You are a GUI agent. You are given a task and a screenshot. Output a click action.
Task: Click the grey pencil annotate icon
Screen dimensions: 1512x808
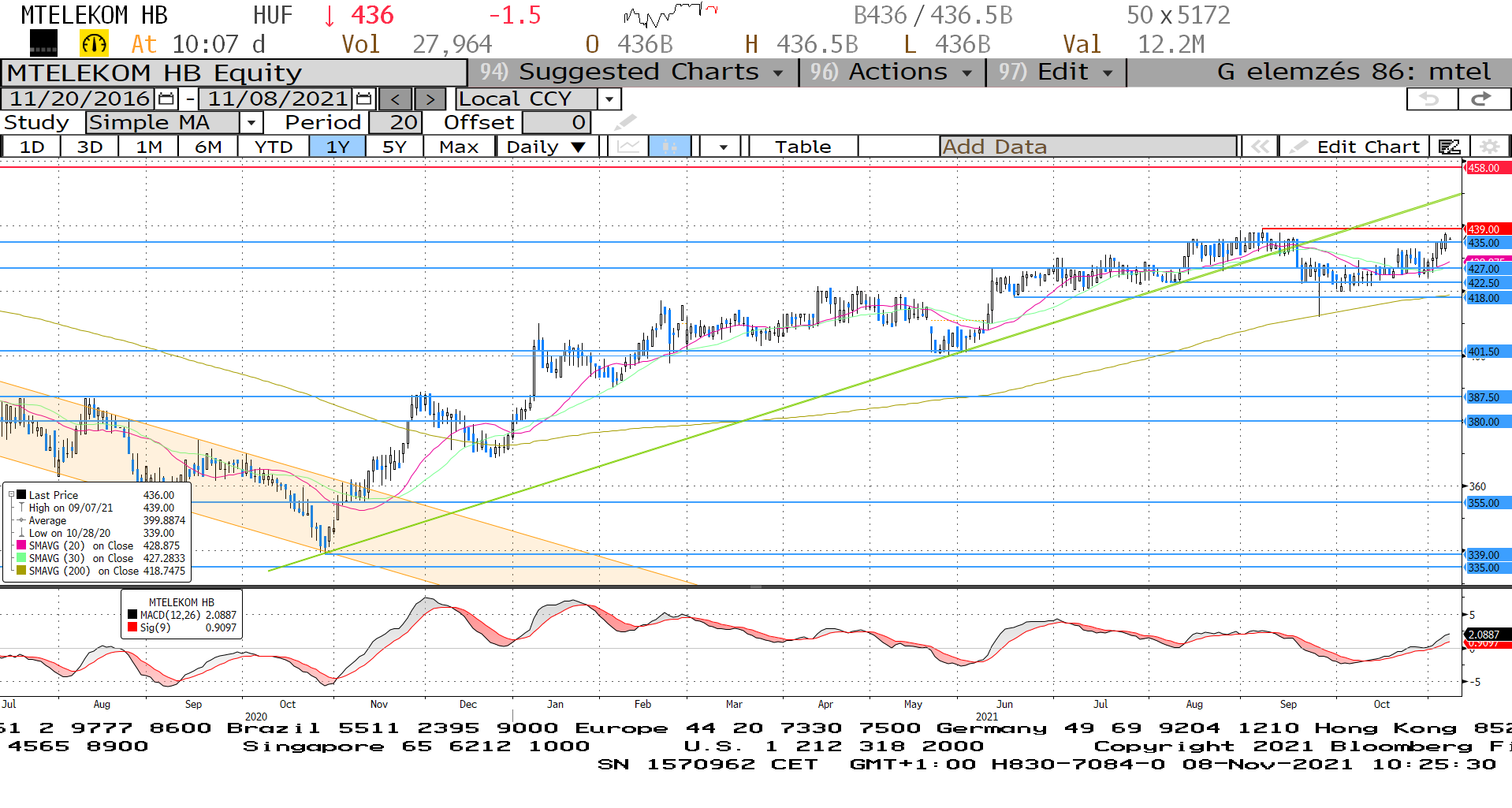click(x=625, y=122)
